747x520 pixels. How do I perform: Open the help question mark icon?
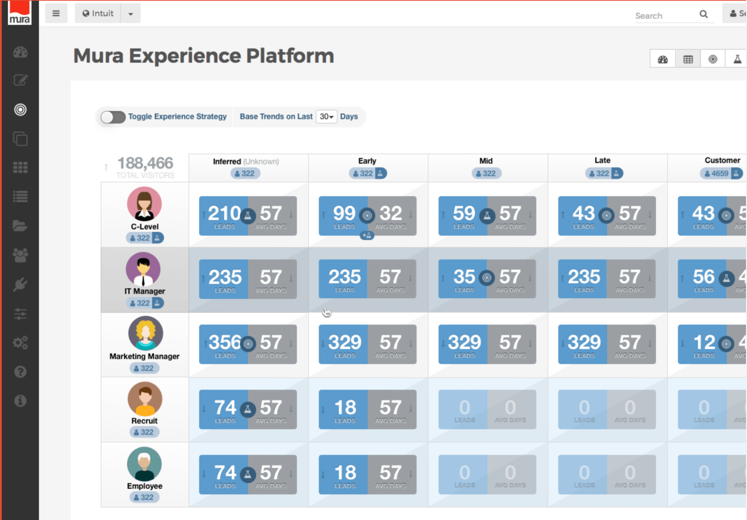(20, 372)
